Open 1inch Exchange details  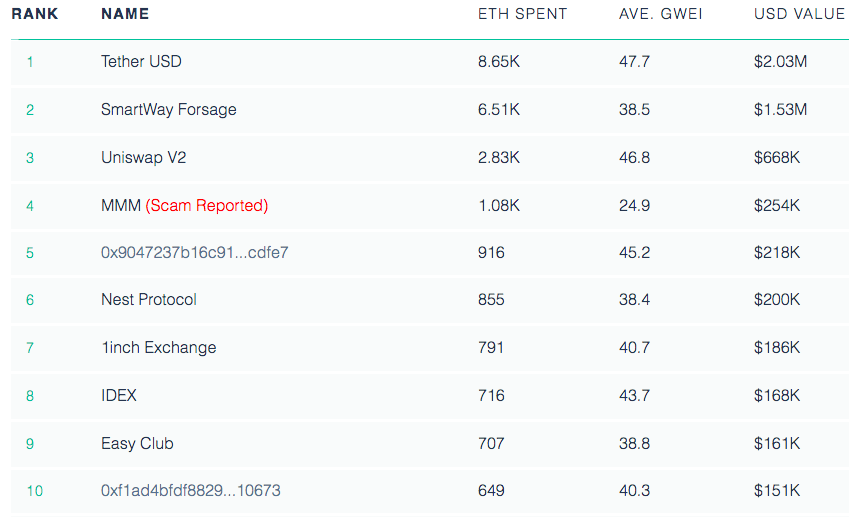click(158, 348)
